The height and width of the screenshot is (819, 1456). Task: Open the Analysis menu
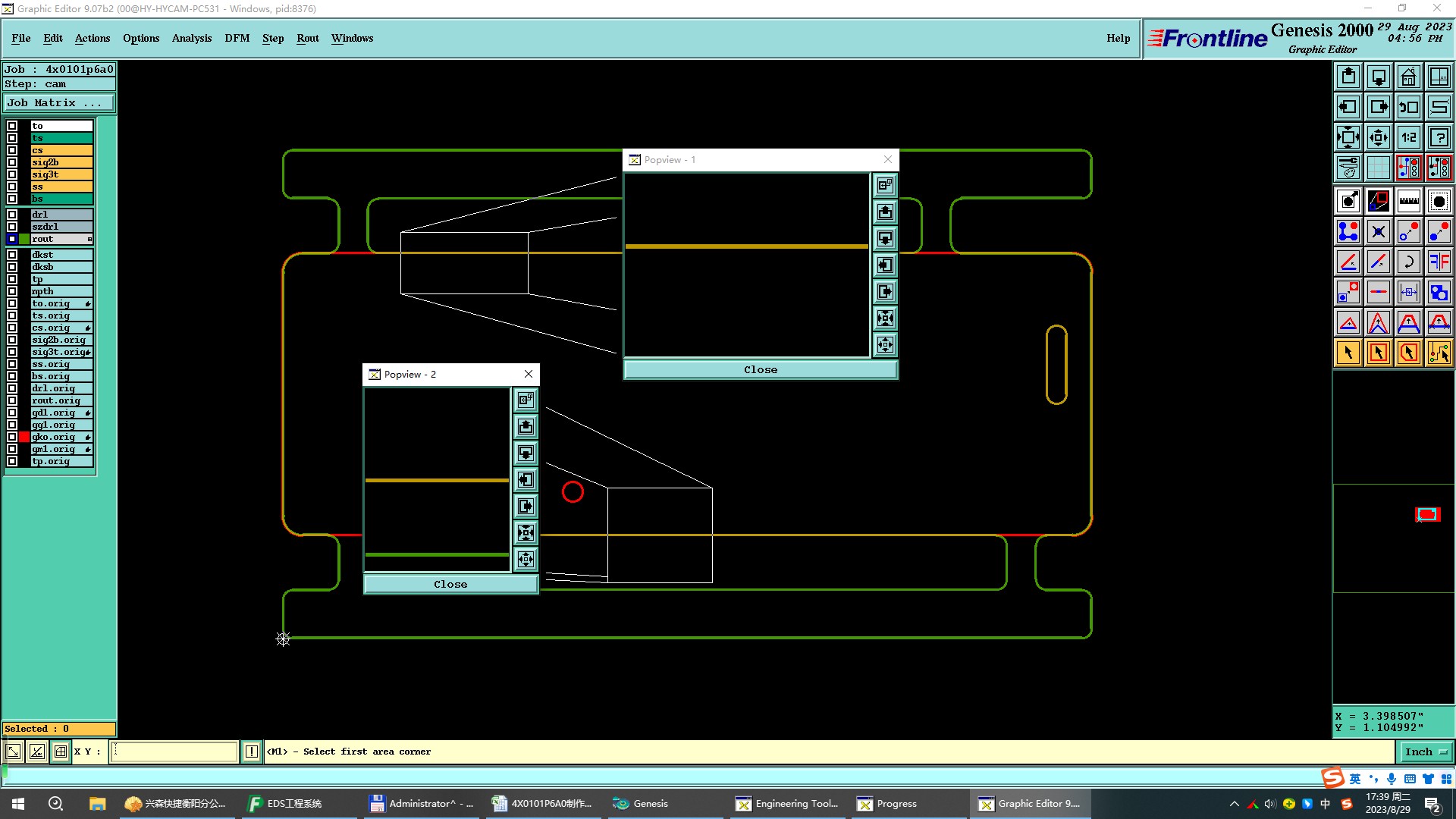(191, 39)
